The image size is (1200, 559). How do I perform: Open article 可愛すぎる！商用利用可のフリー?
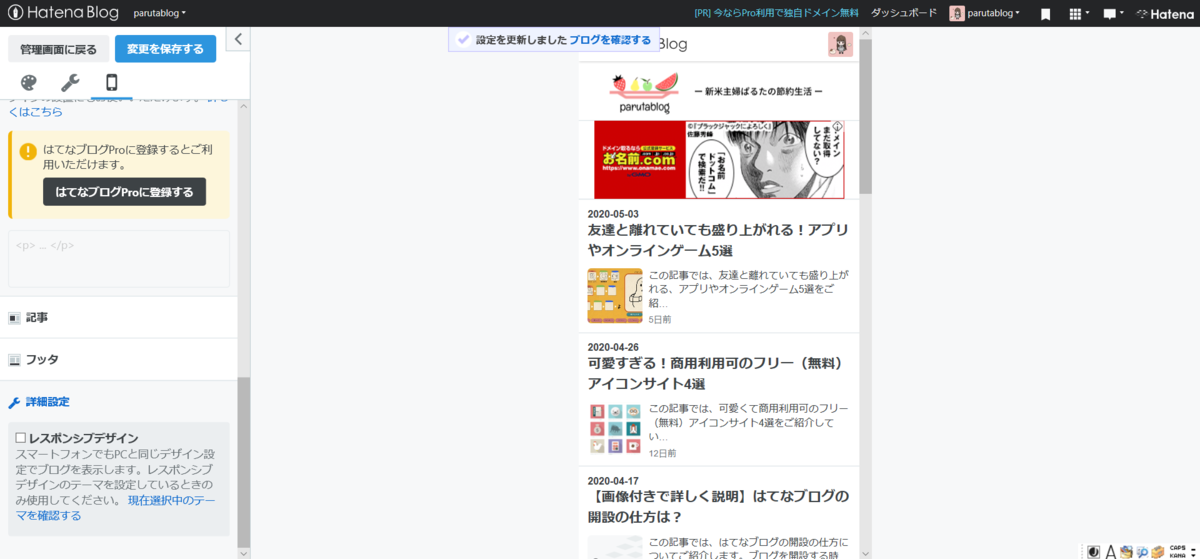(718, 373)
